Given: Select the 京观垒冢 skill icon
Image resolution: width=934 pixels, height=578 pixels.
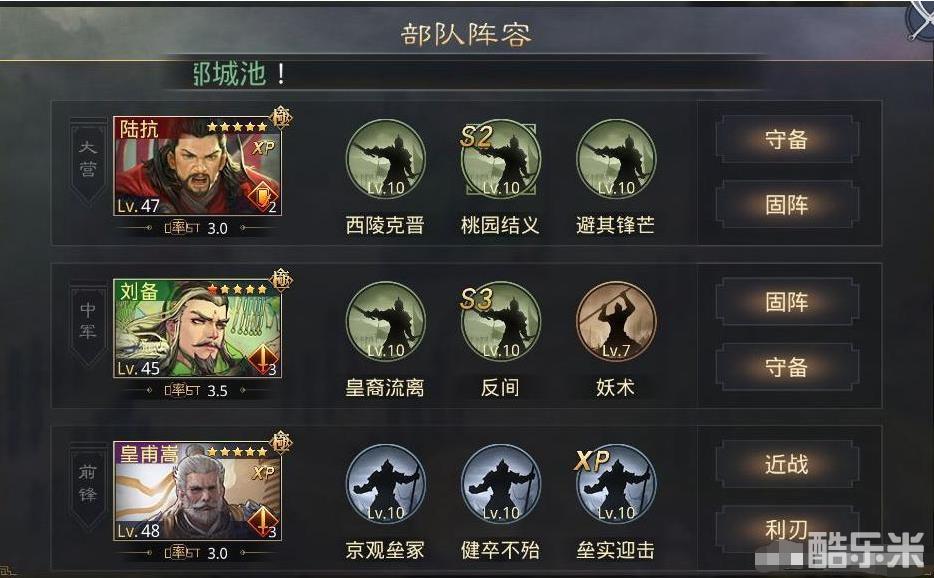Looking at the screenshot, I should (x=385, y=484).
